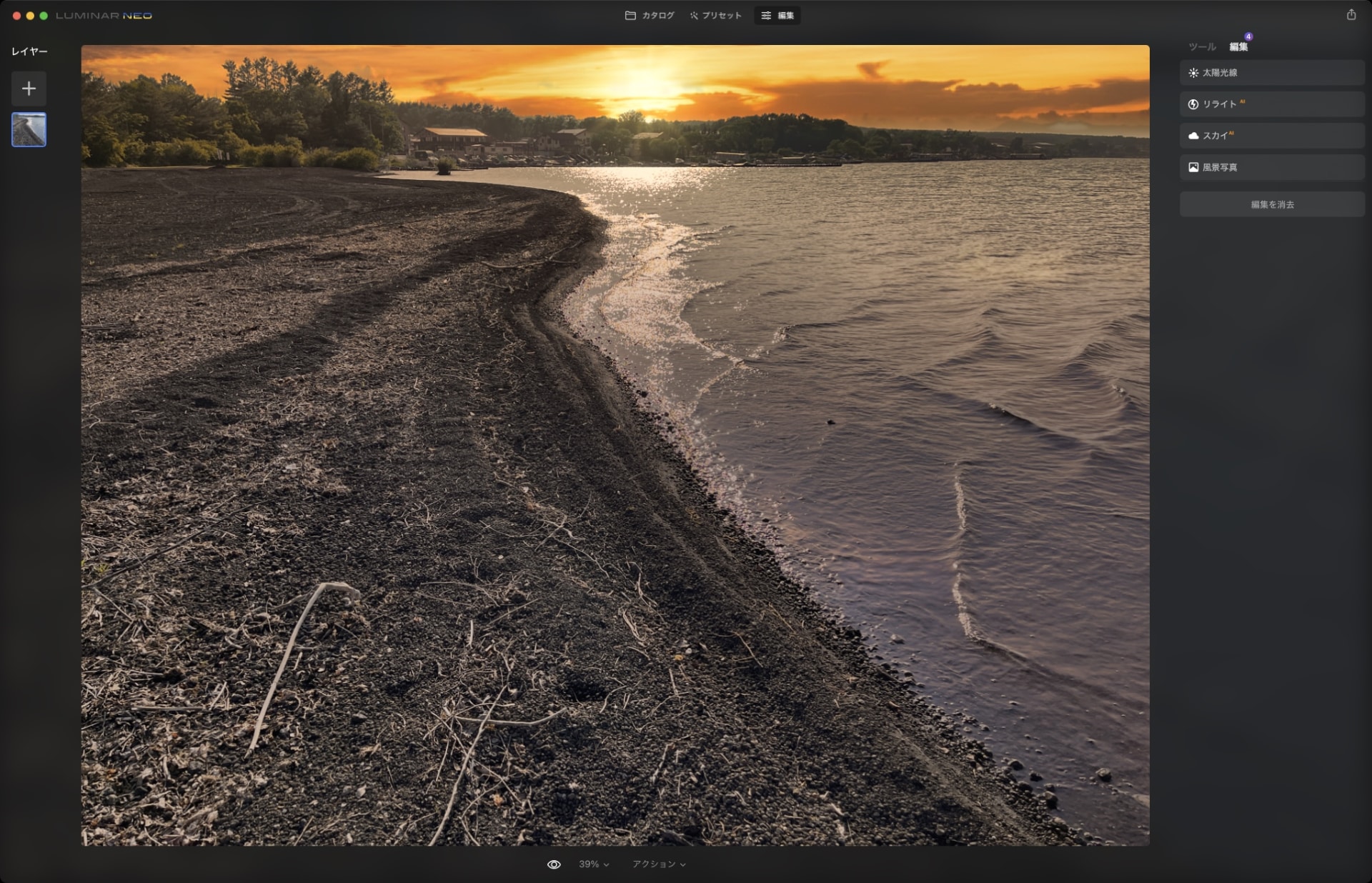The image size is (1372, 883).
Task: Open the リライト AI relight edit
Action: [x=1272, y=104]
